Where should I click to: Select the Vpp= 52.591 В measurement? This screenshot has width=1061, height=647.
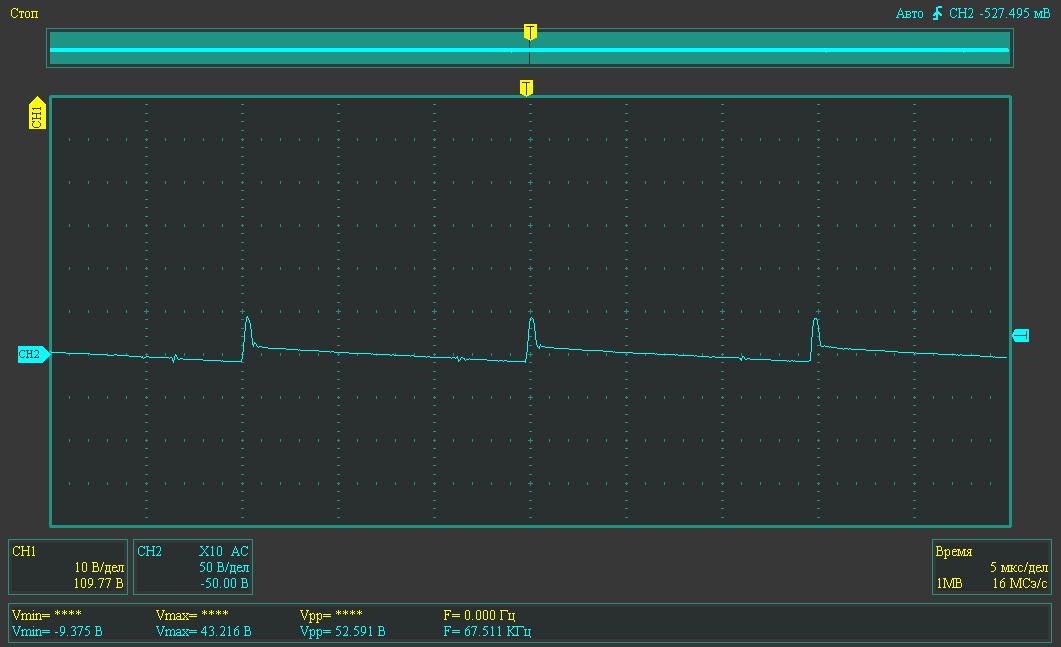tap(343, 632)
